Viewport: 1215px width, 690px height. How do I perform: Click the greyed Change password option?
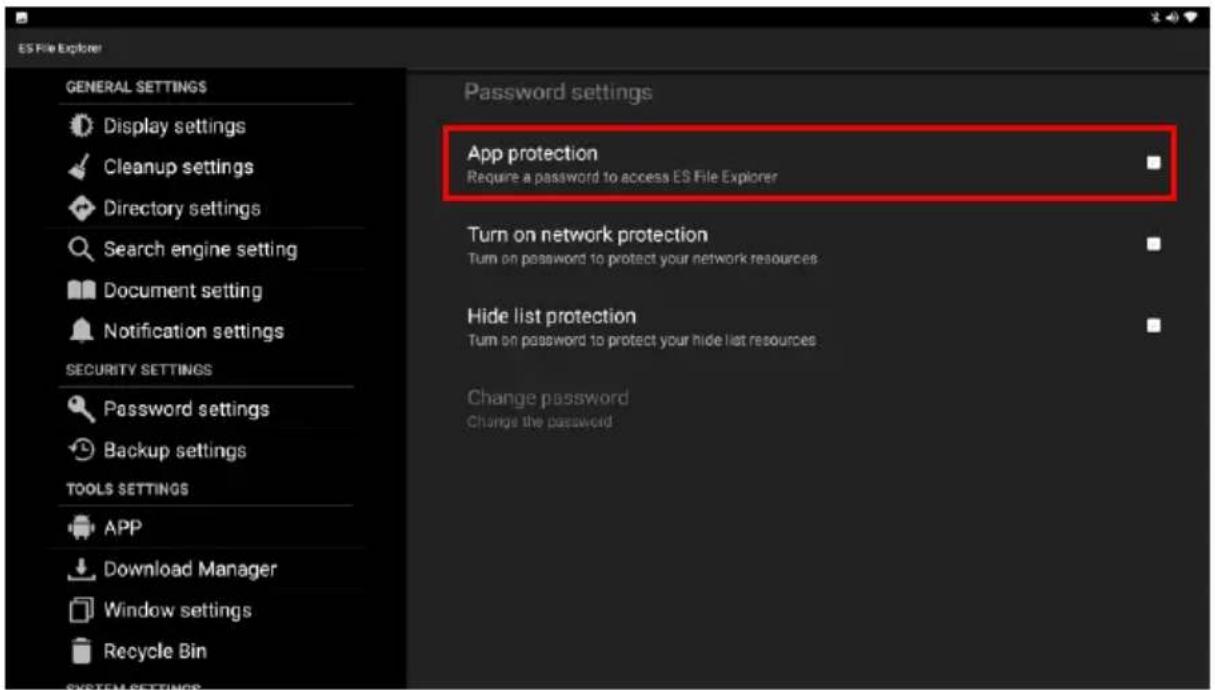548,408
